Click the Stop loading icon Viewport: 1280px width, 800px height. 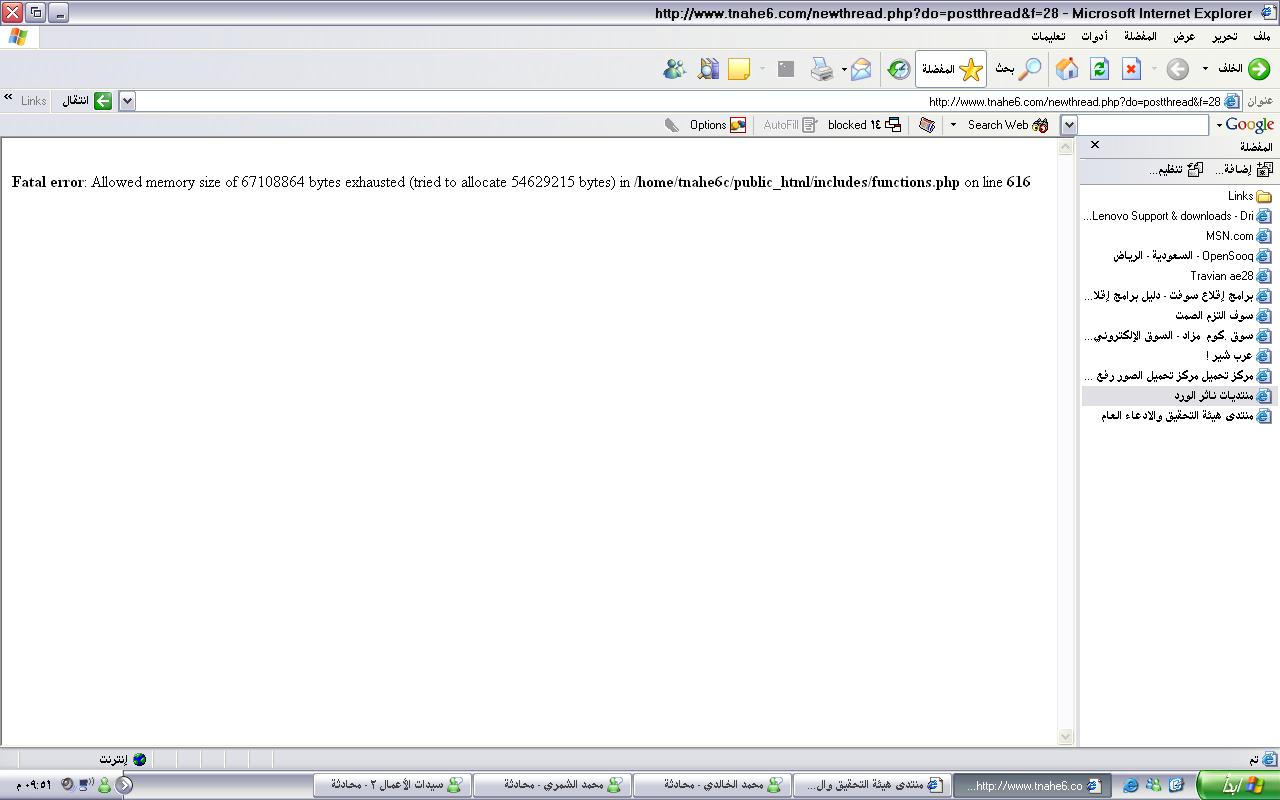(1131, 69)
